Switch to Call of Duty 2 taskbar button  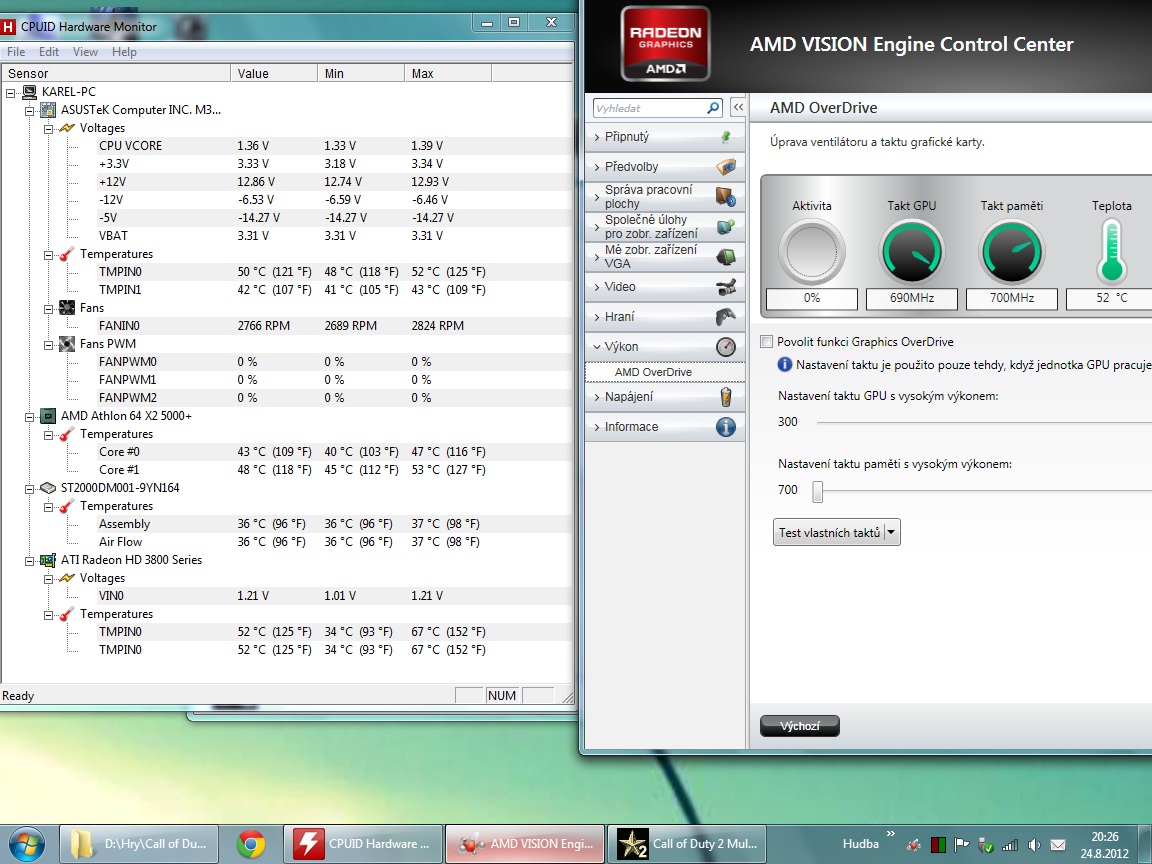click(x=687, y=844)
